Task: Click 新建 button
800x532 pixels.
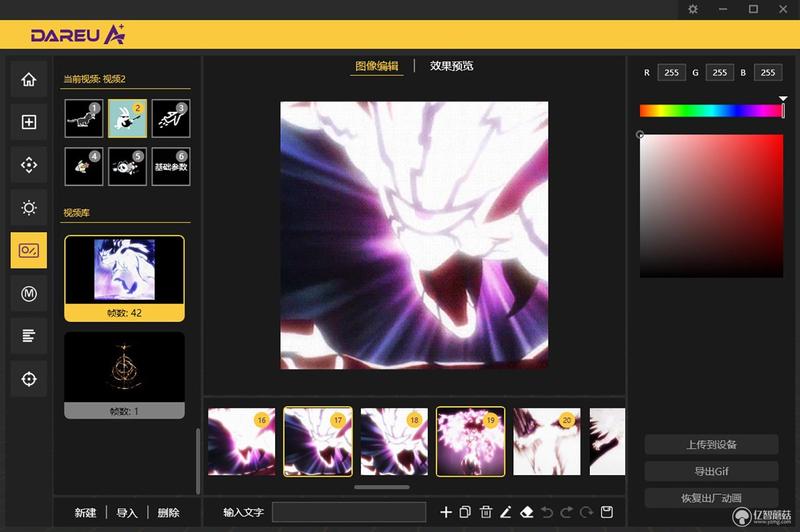Action: tap(85, 513)
